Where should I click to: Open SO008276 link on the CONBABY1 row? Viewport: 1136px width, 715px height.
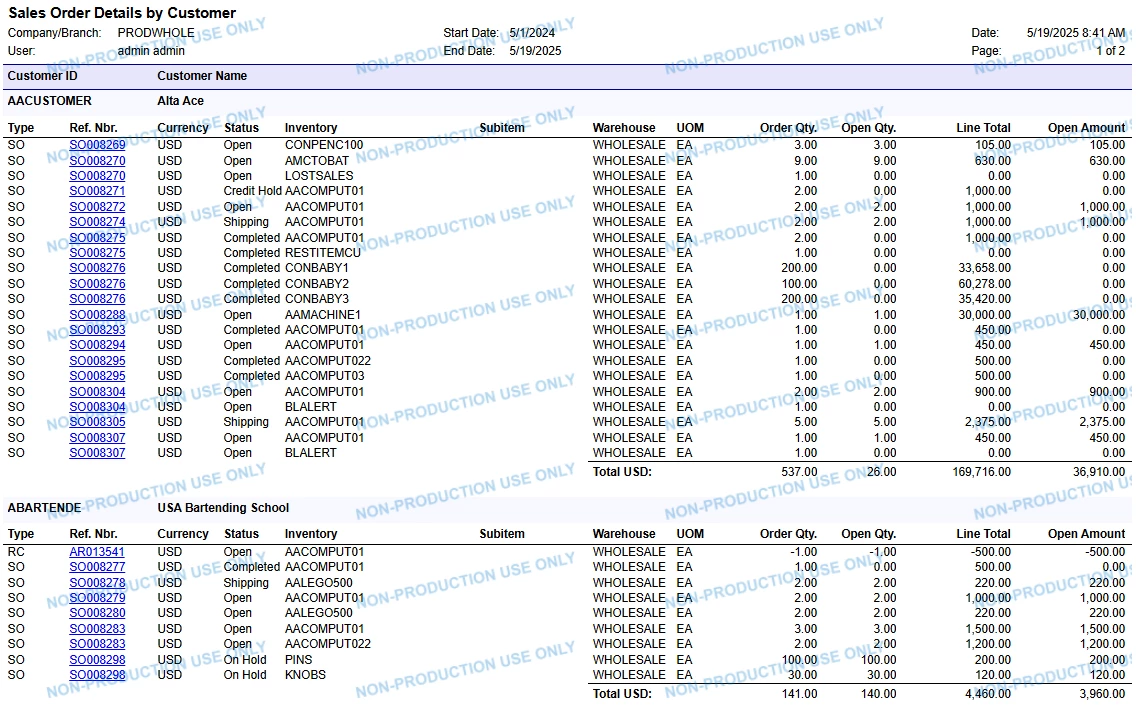coord(97,268)
